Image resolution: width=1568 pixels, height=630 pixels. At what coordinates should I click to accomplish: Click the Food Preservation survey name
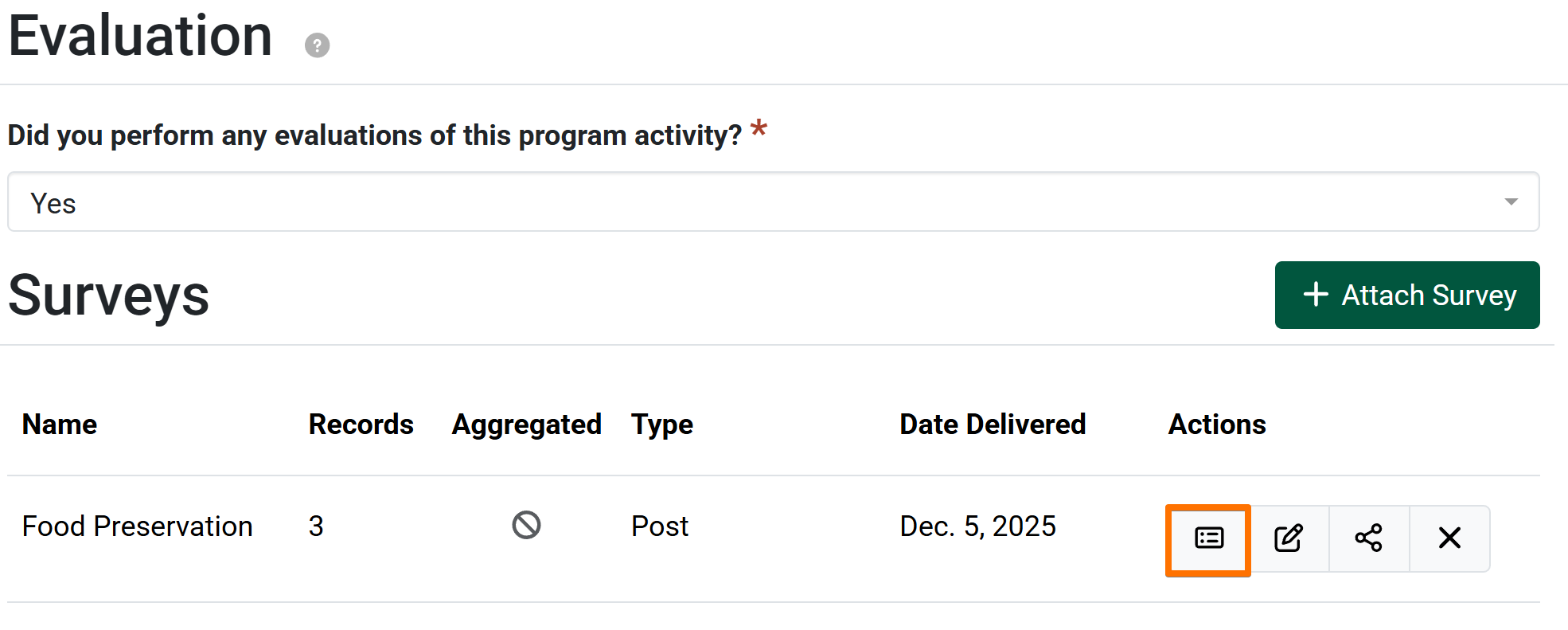click(x=137, y=526)
